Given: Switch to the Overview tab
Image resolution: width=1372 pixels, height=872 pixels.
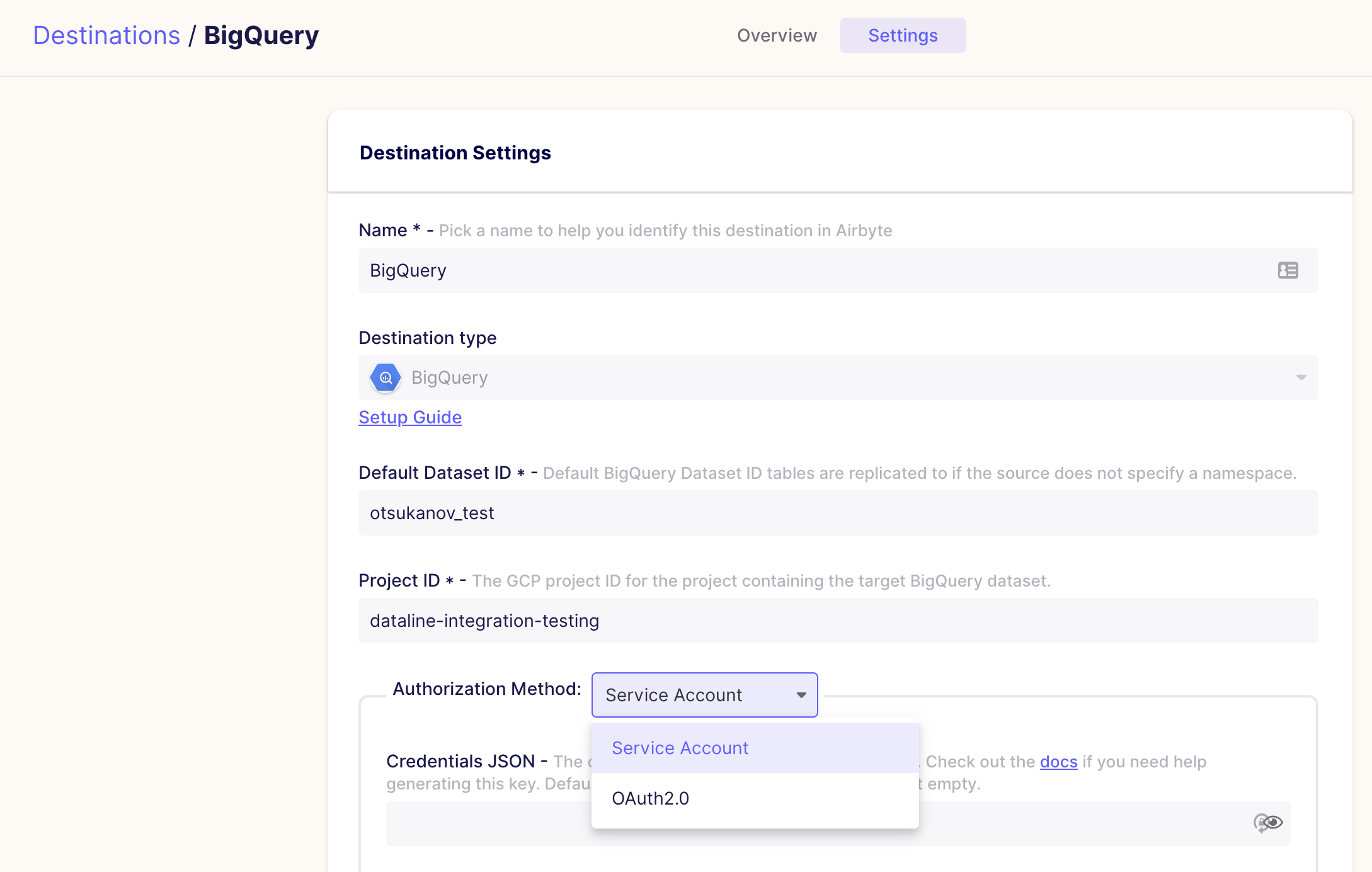Looking at the screenshot, I should 777,35.
